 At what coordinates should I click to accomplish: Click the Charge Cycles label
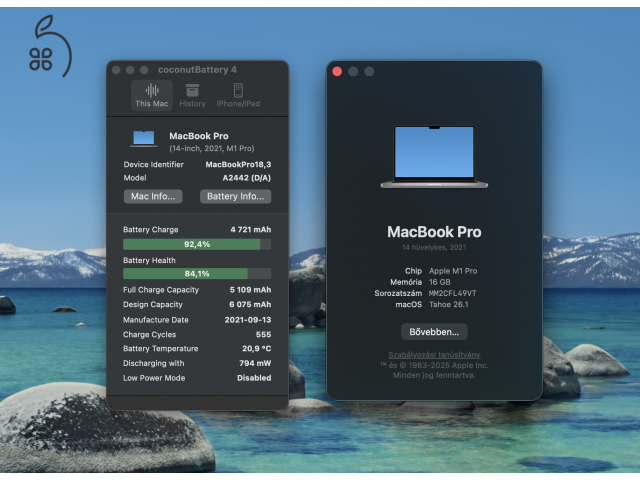[149, 335]
